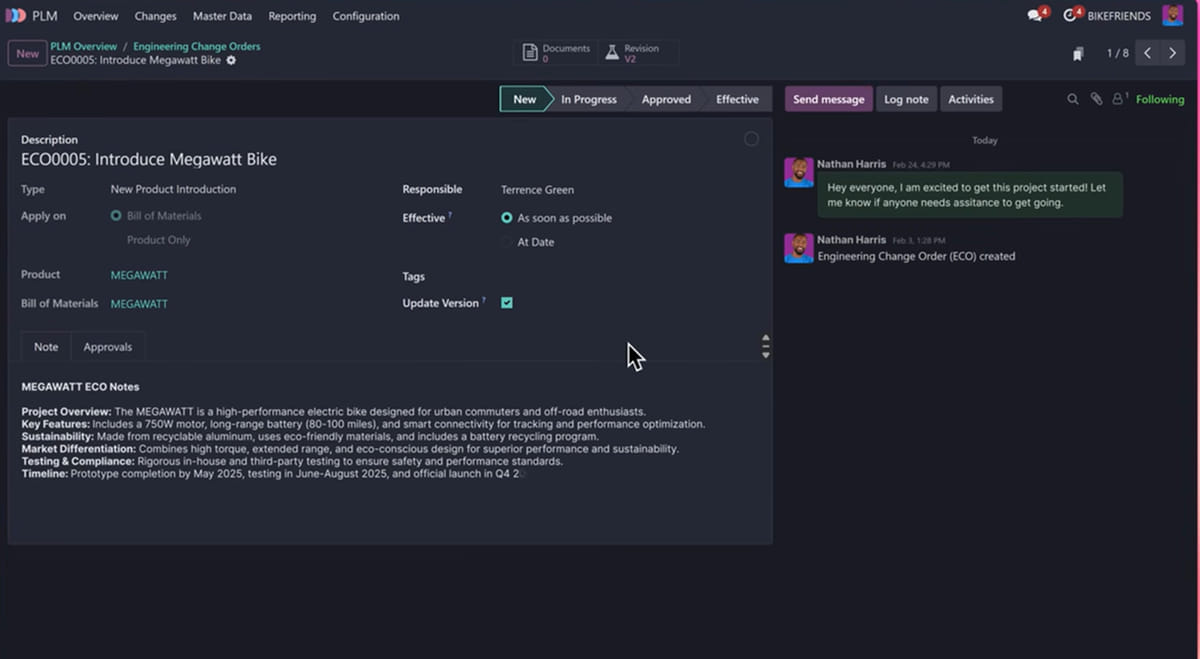Viewport: 1200px width, 659px height.
Task: Open the Reporting menu
Action: click(292, 16)
